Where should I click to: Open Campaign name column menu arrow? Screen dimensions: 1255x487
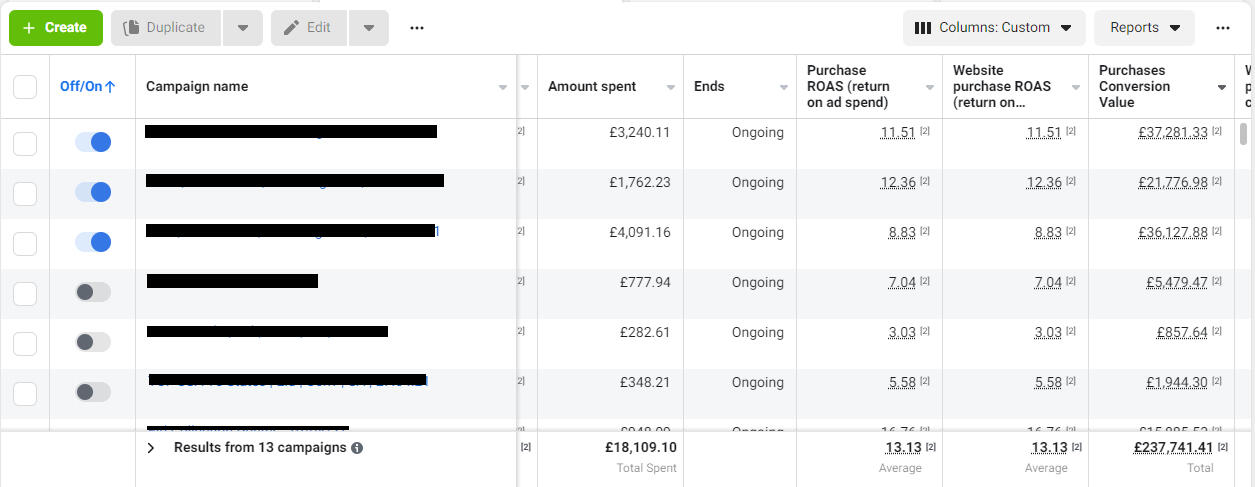[503, 88]
